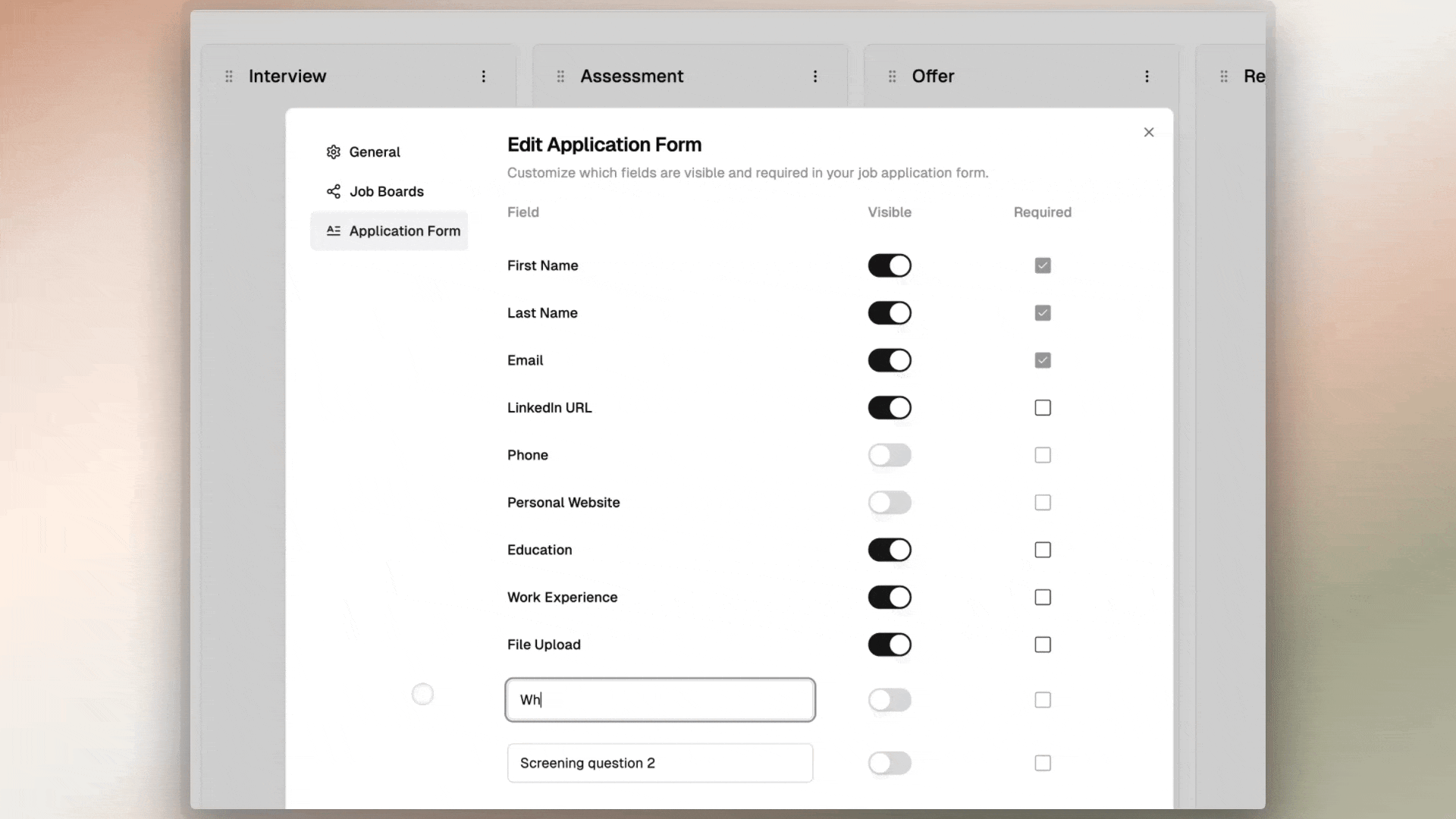Click the Offer column drag handle icon
Screen dimensions: 1456x819
pyautogui.click(x=892, y=77)
